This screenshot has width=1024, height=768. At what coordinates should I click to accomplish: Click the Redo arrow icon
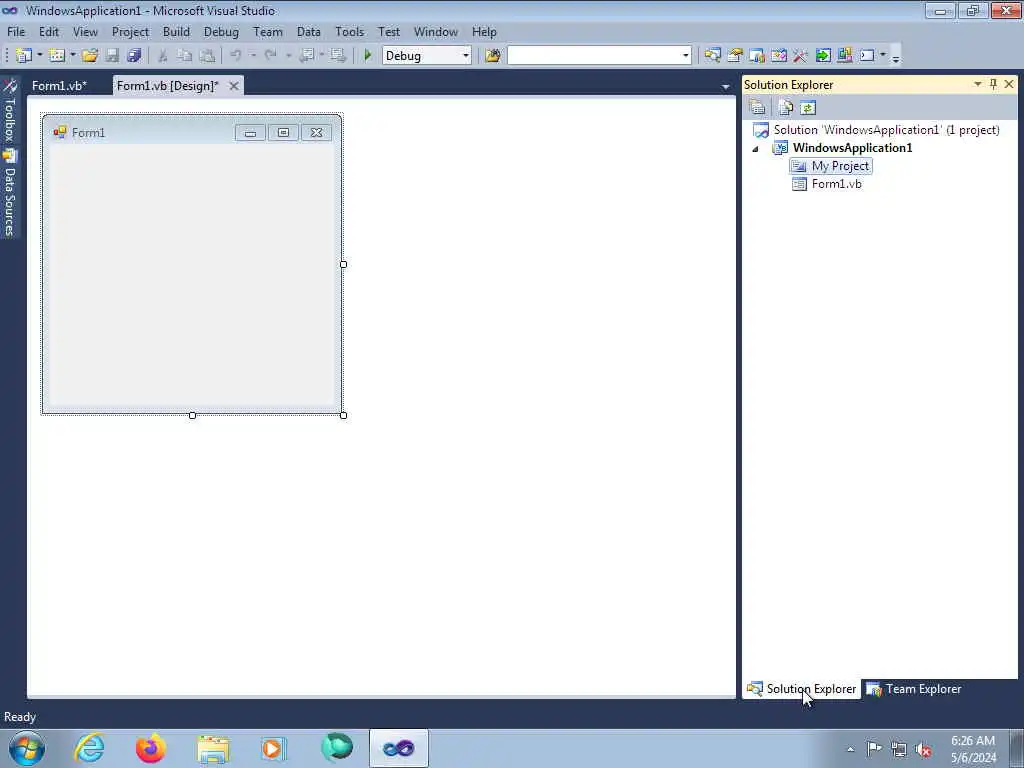click(x=270, y=56)
